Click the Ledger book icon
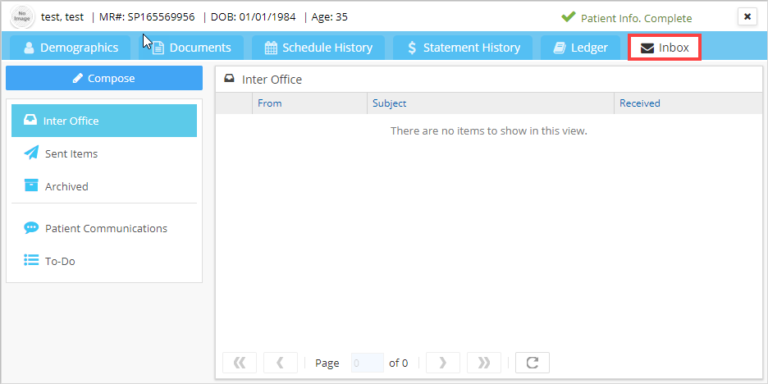 (559, 48)
